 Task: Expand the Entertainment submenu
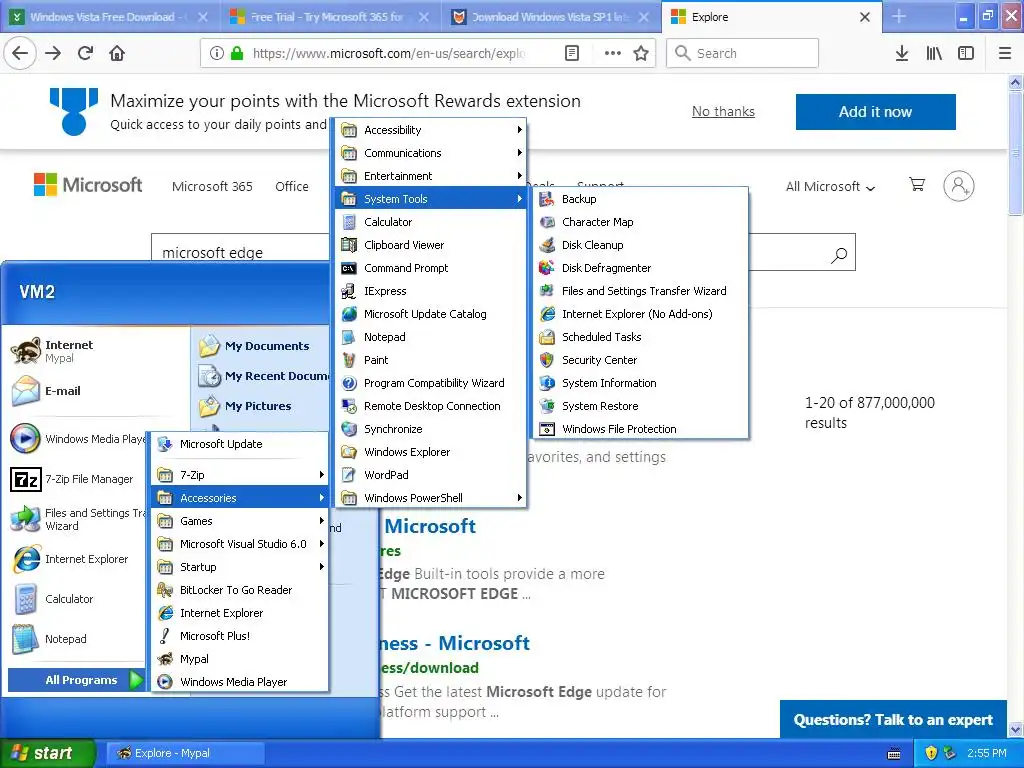click(431, 176)
